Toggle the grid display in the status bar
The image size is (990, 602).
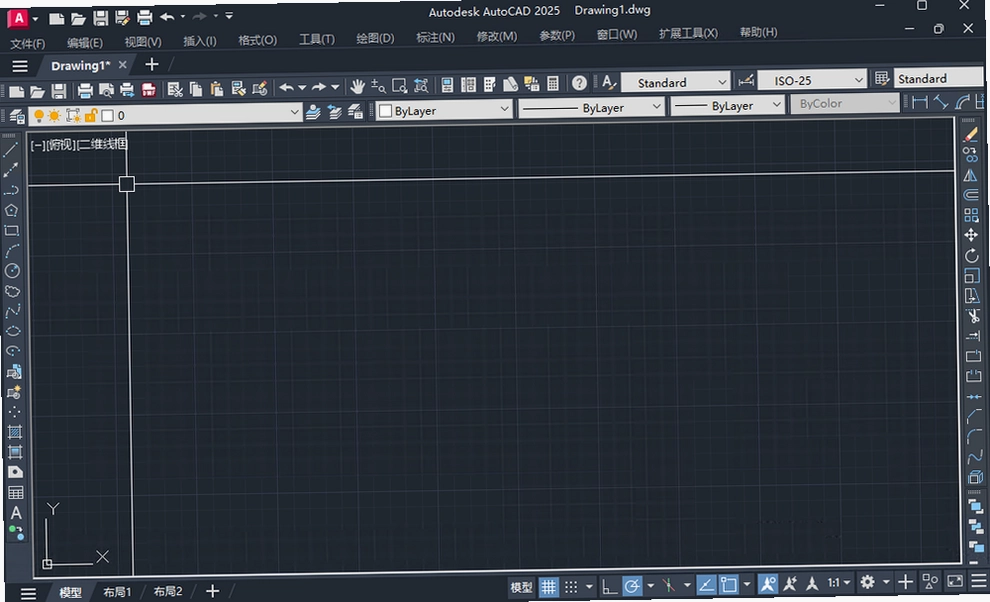click(x=549, y=587)
